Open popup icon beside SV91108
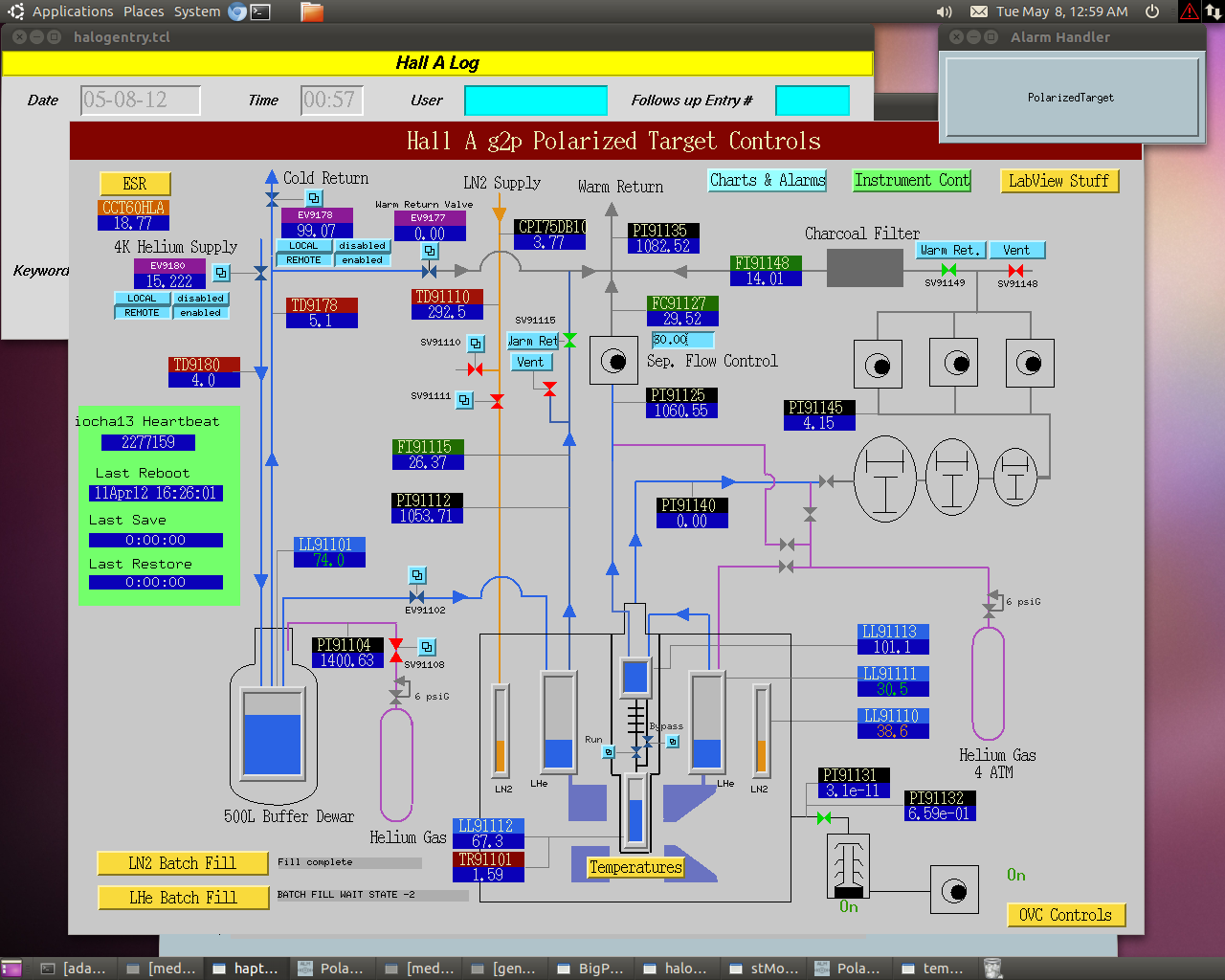 click(x=427, y=647)
